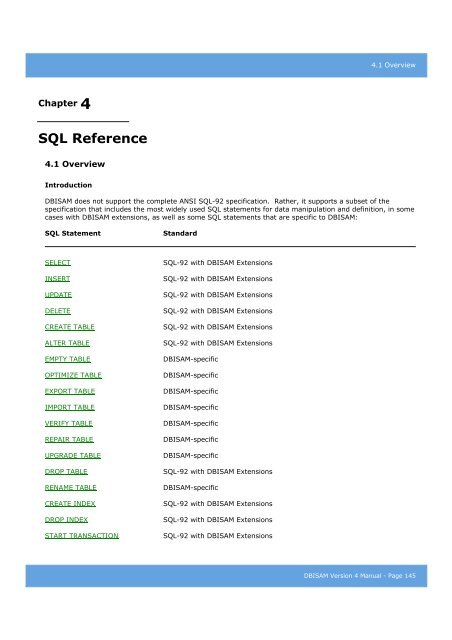Follow the OPTIMIZE TABLE link

(73, 375)
